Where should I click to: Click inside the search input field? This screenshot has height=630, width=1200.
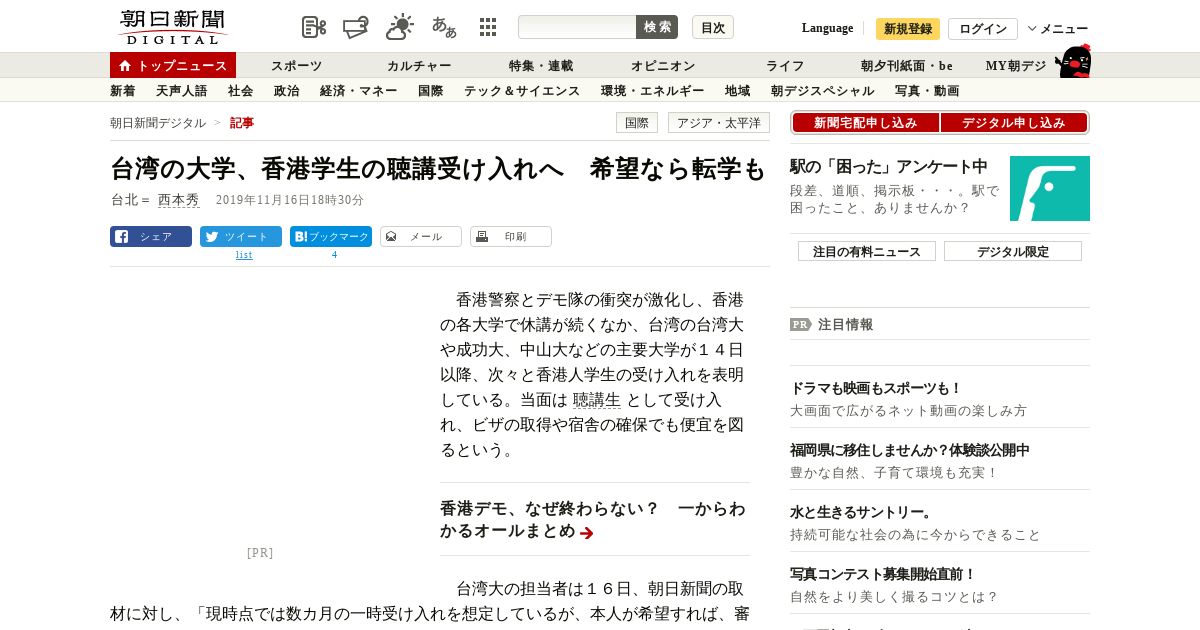[x=577, y=27]
